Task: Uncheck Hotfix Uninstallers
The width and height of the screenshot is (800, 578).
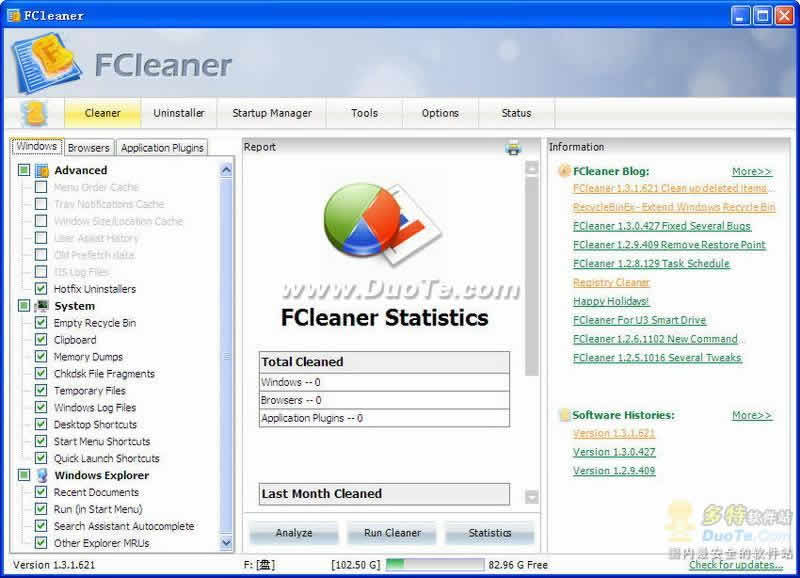Action: 41,289
